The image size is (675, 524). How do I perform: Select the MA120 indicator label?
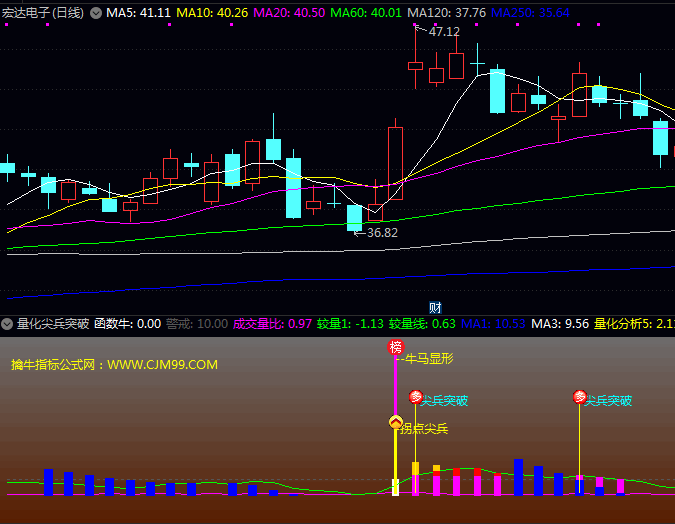tap(447, 13)
